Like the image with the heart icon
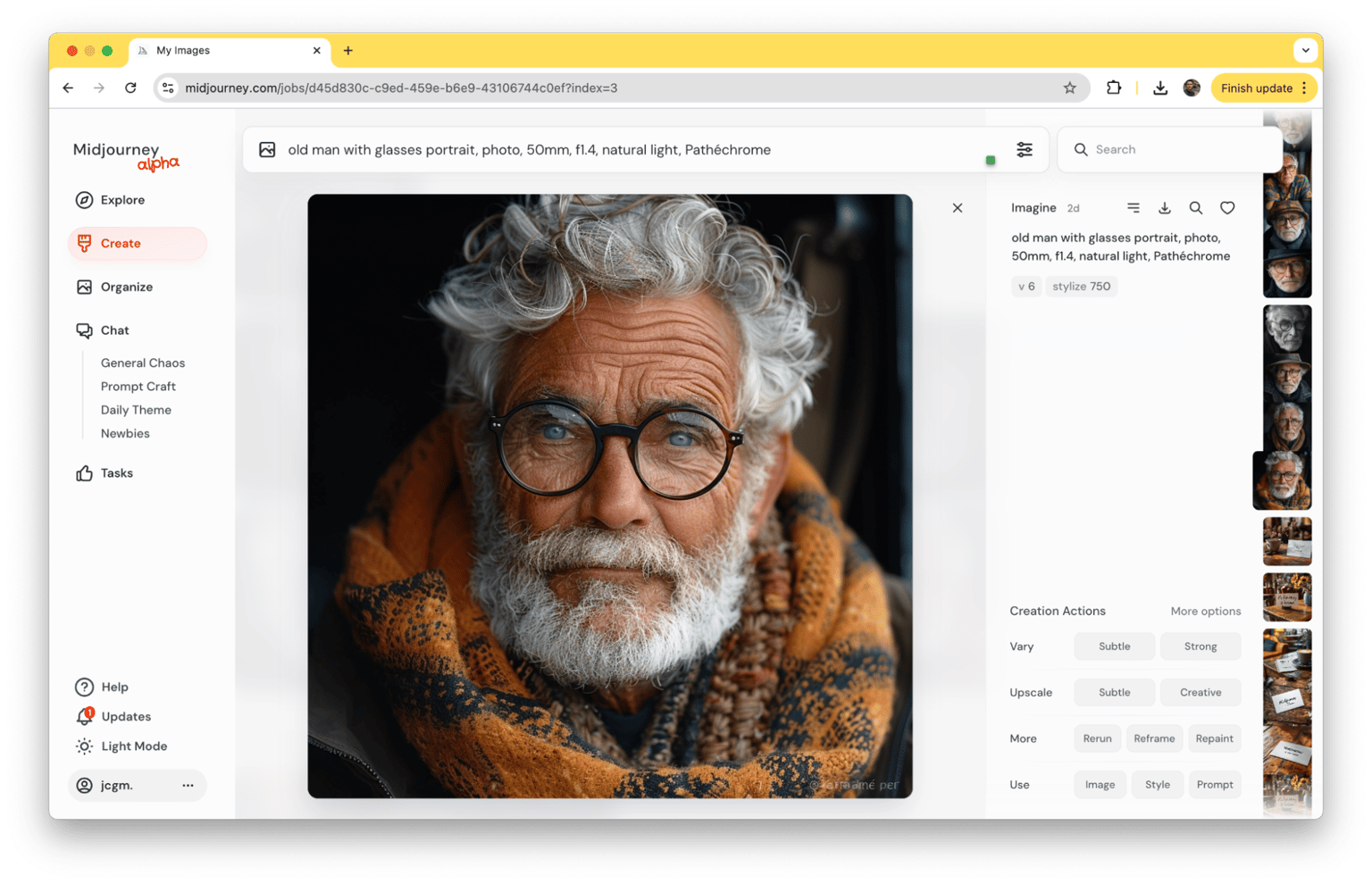1372x884 pixels. 1227,208
